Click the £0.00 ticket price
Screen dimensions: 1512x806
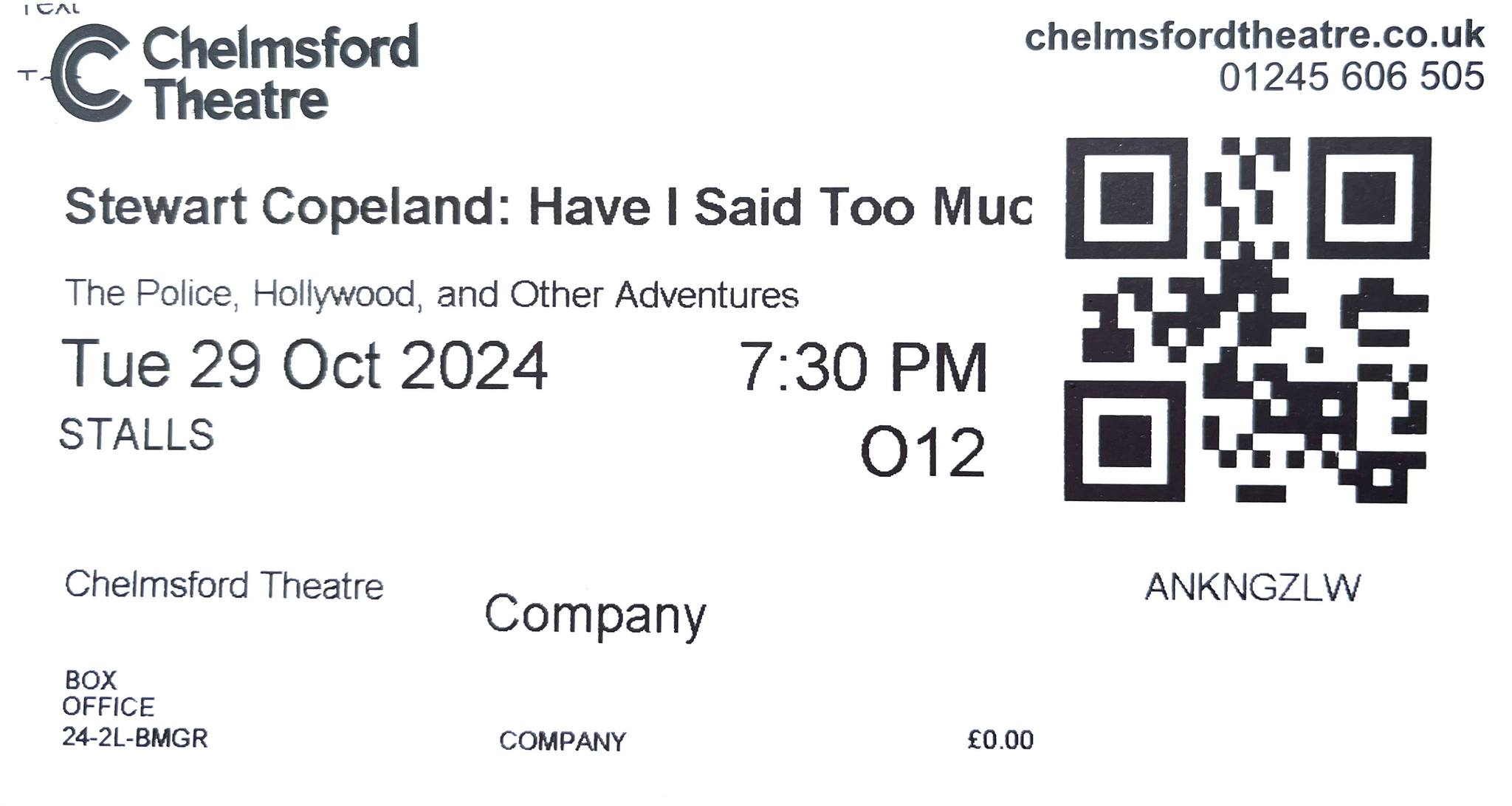coord(1000,740)
